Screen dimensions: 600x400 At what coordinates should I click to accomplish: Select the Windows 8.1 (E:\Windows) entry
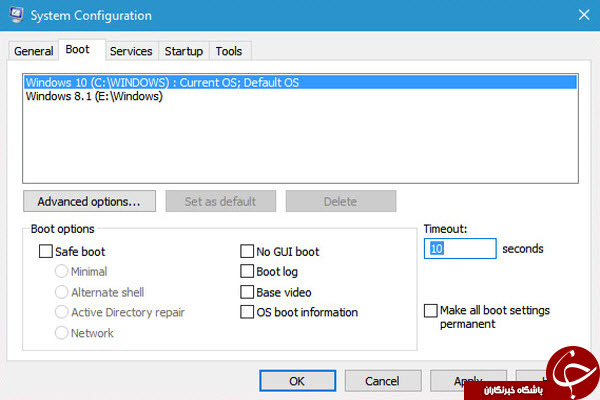tap(300, 96)
